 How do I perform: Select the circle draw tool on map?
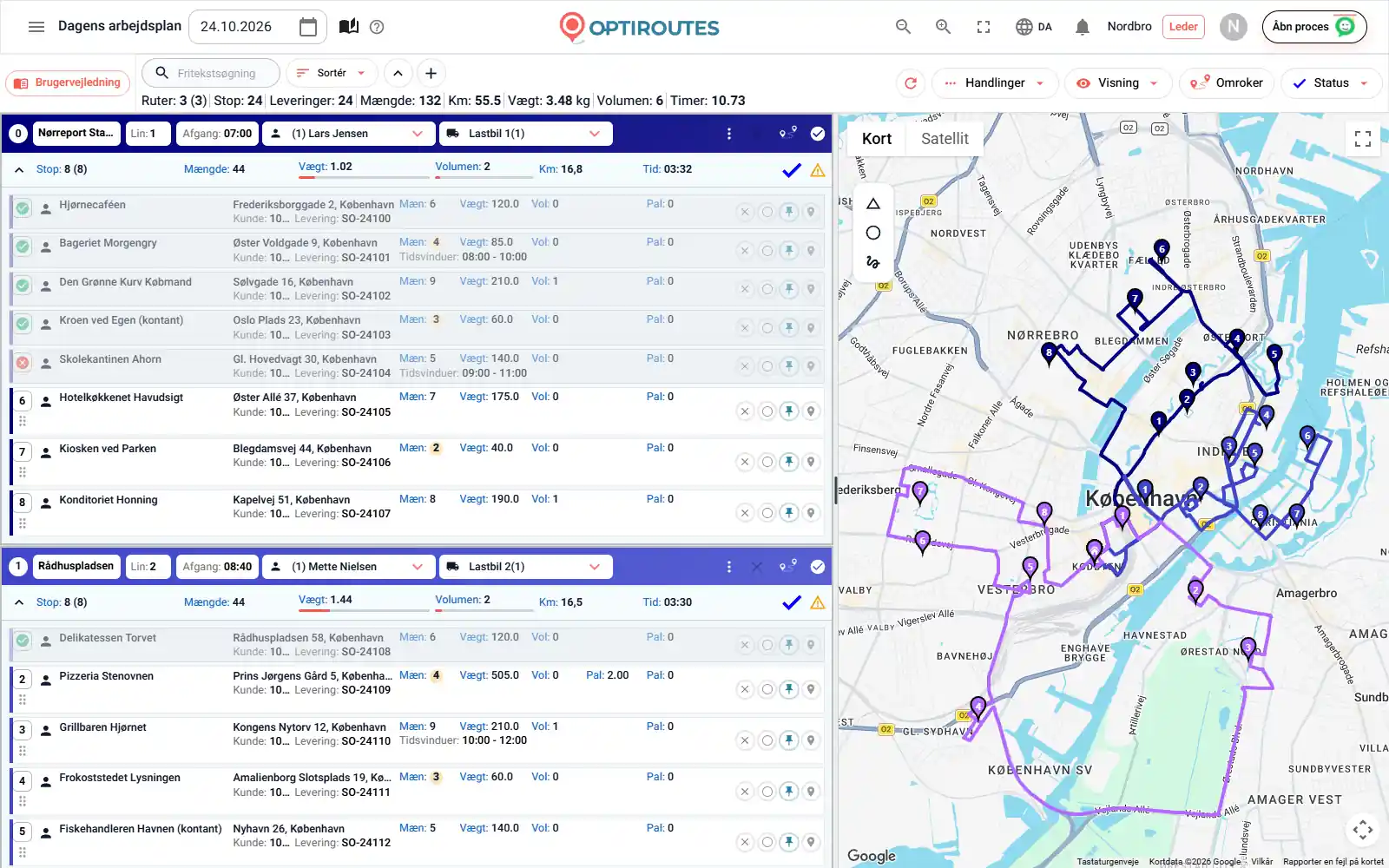tap(873, 233)
